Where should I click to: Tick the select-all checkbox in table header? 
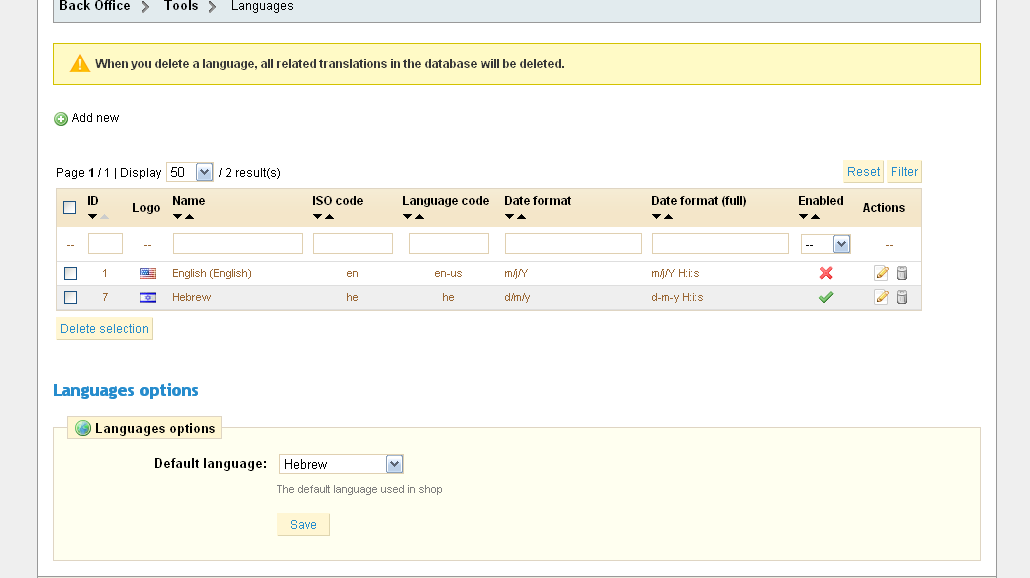click(x=70, y=208)
